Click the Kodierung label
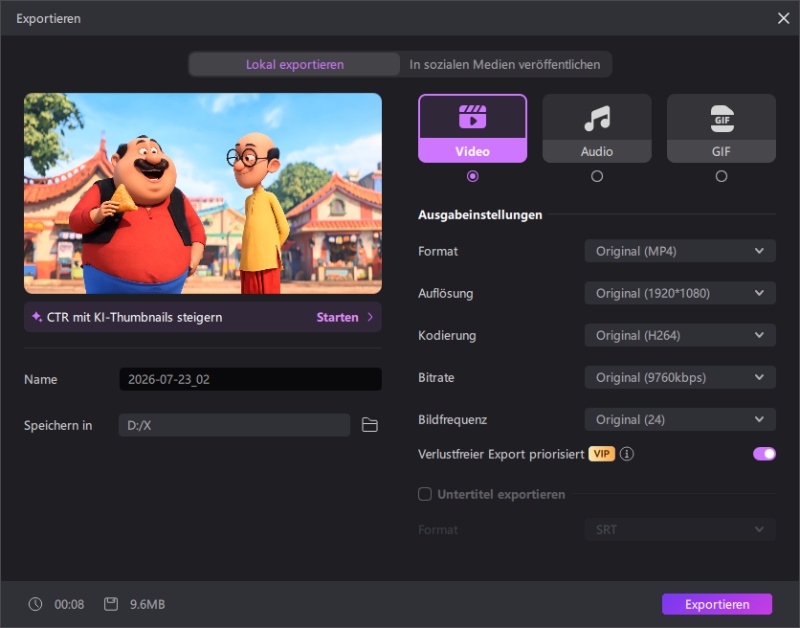The width and height of the screenshot is (800, 628). (447, 335)
